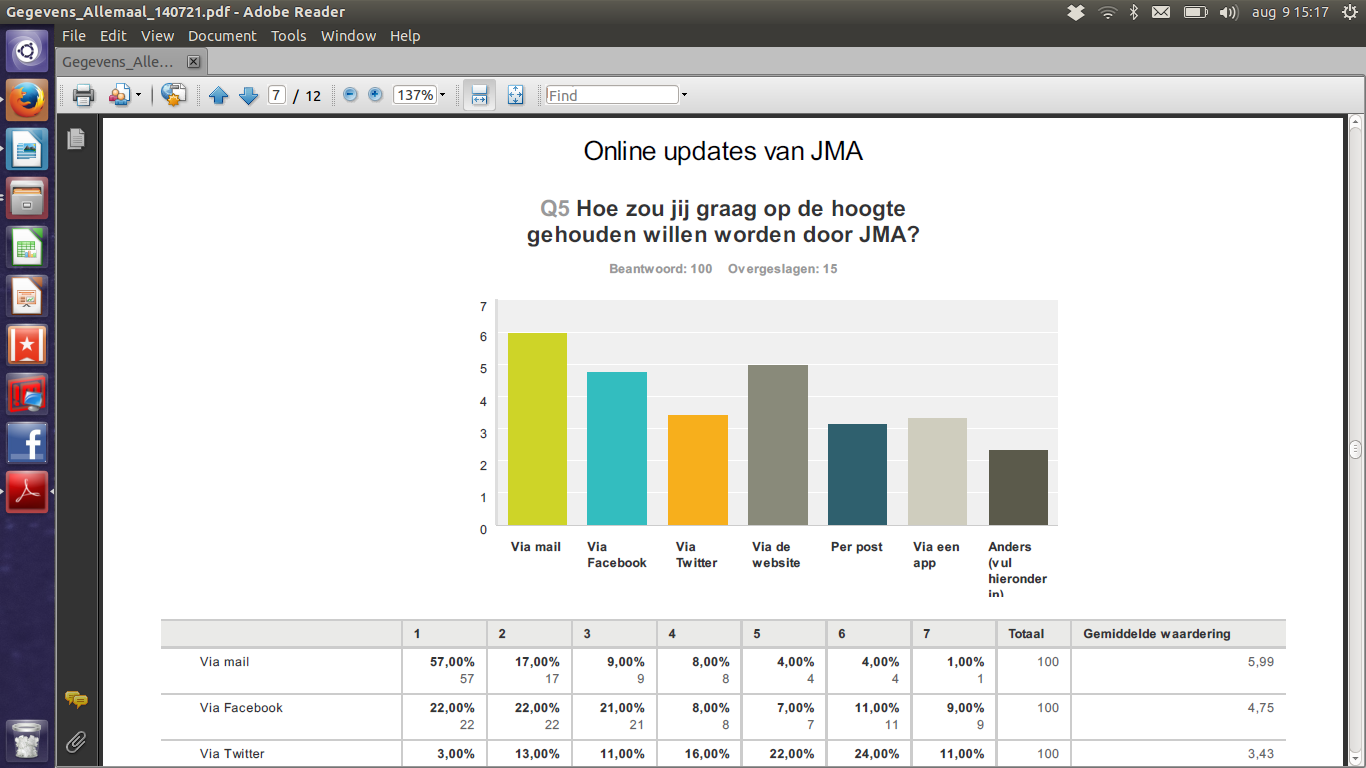1366x768 pixels.
Task: Open the clock showing aug 9 15:17
Action: point(1290,12)
